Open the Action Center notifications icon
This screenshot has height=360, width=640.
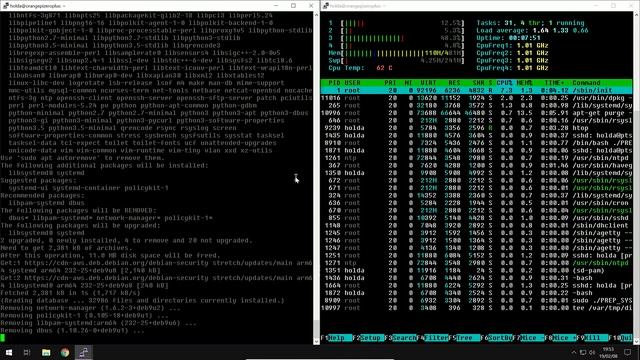[627, 352]
